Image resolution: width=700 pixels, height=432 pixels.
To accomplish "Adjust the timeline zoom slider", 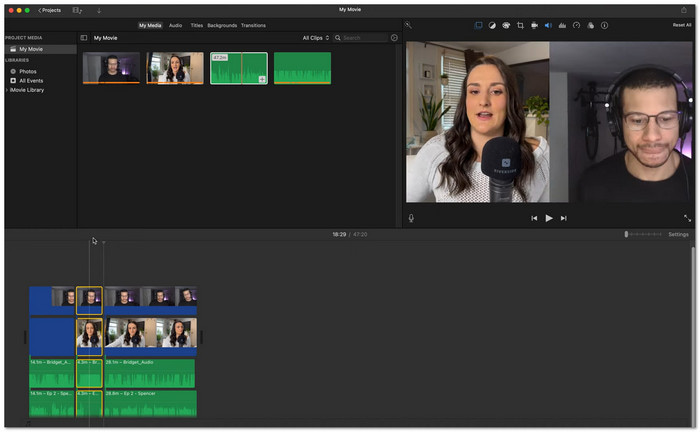I will [643, 234].
